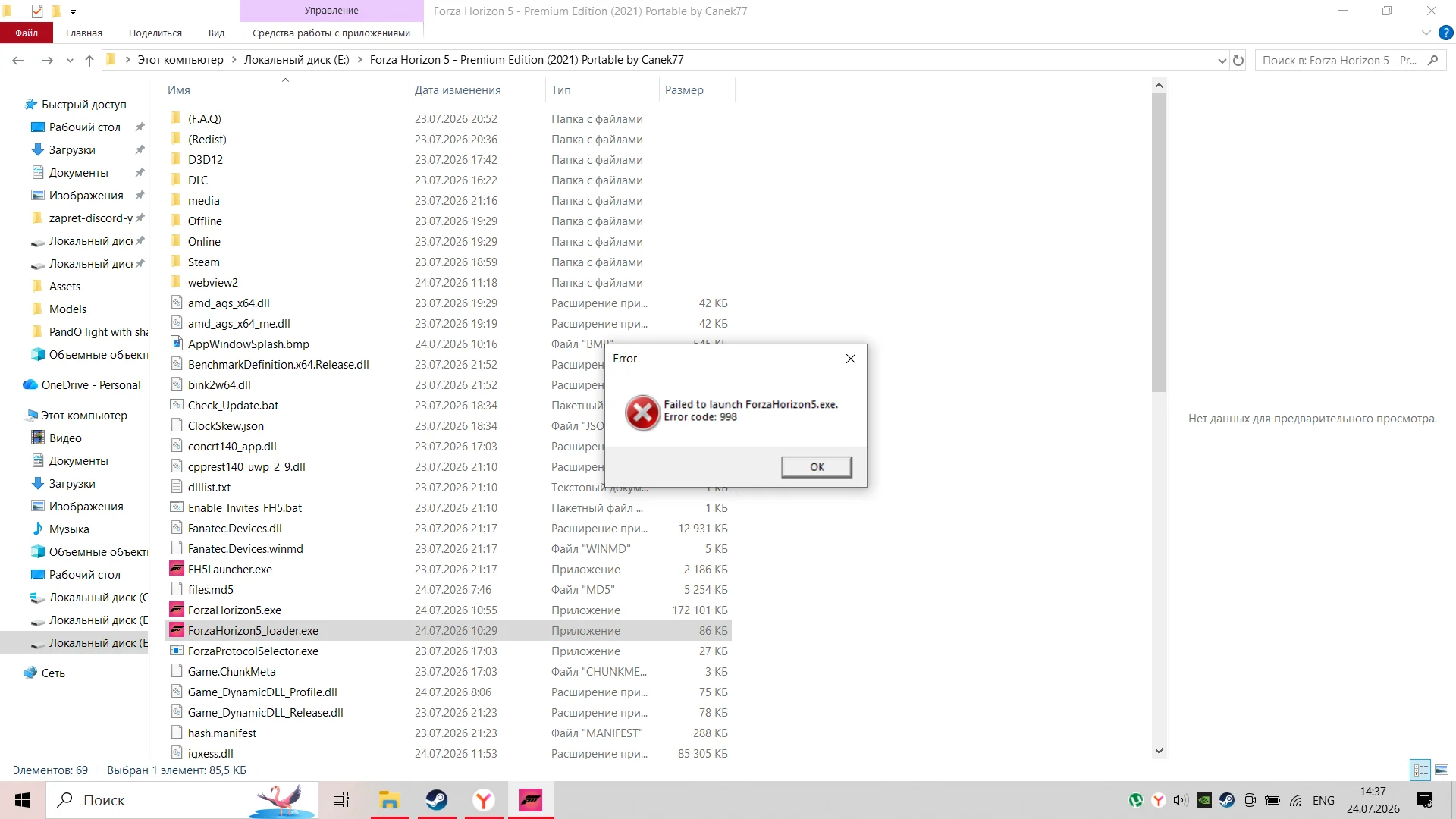Viewport: 1456px width, 819px height.
Task: Open File Explorer taskbar icon
Action: [x=389, y=800]
